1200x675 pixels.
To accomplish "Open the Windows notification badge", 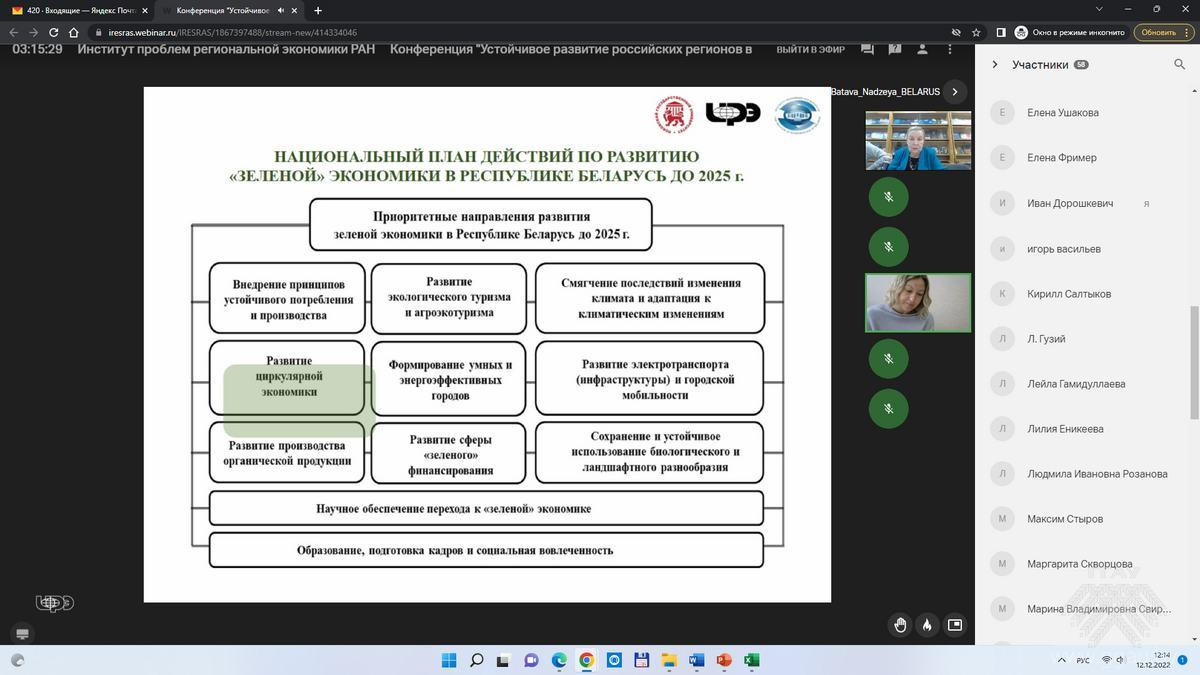I will pyautogui.click(x=1183, y=660).
